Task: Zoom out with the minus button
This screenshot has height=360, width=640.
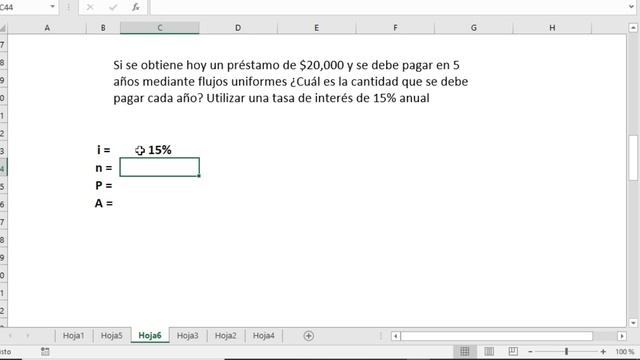Action: (530, 351)
